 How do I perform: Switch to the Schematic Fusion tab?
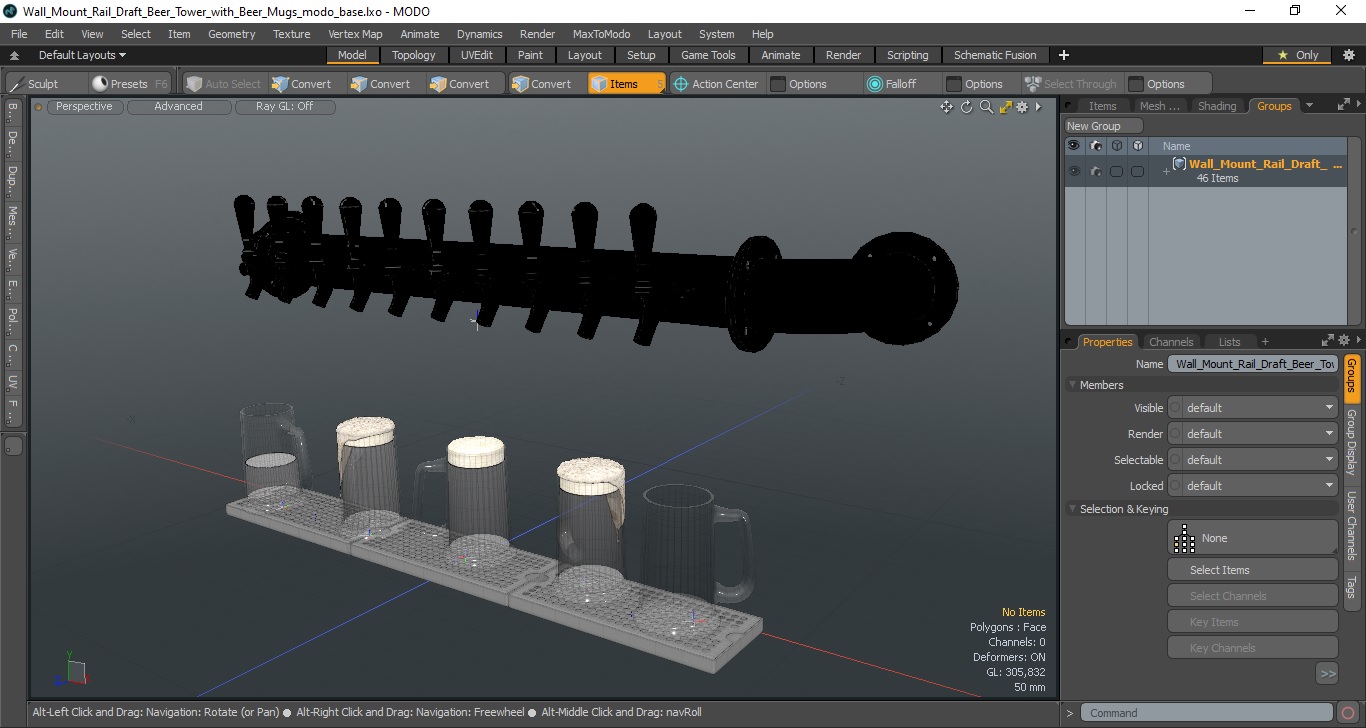coord(994,55)
